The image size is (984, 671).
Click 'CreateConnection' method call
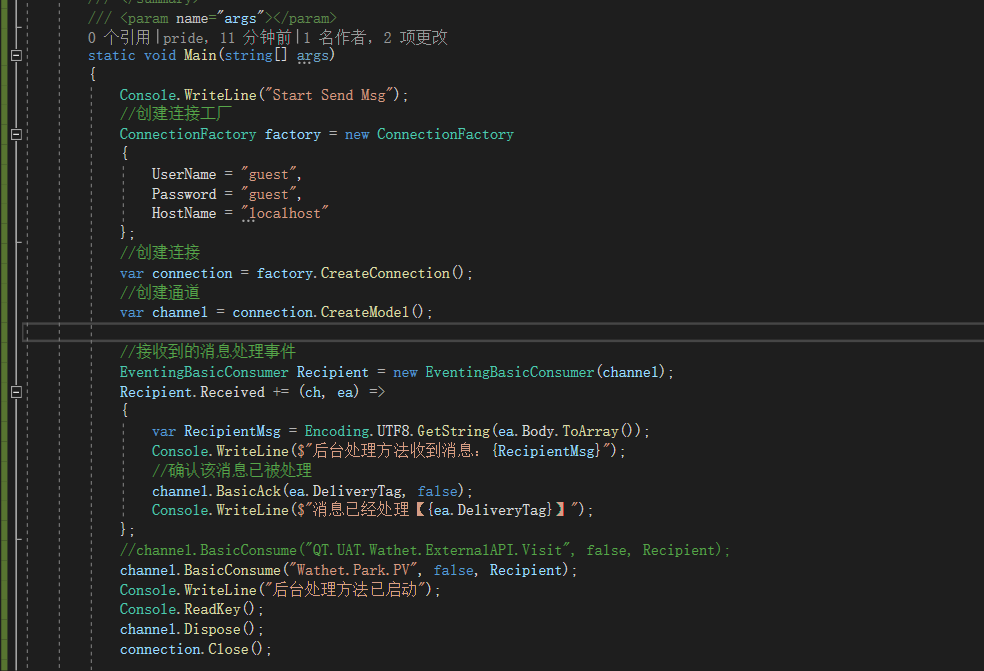385,273
